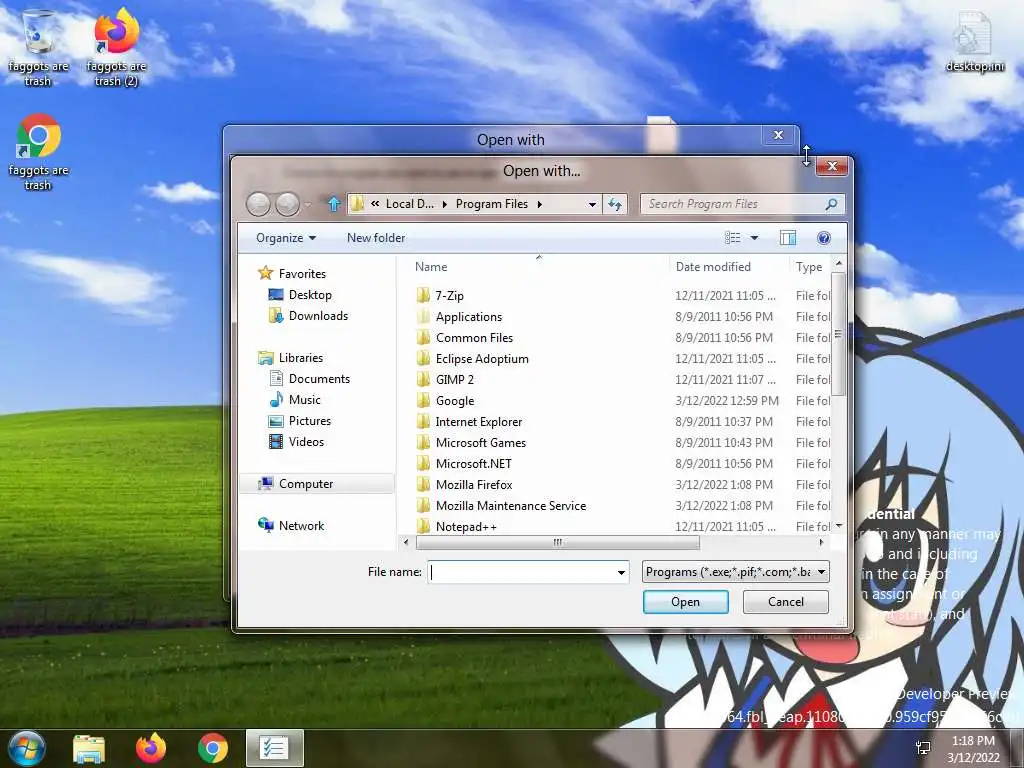Expand the arrow after Program Files breadcrumb
This screenshot has height=768, width=1024.
click(x=539, y=204)
